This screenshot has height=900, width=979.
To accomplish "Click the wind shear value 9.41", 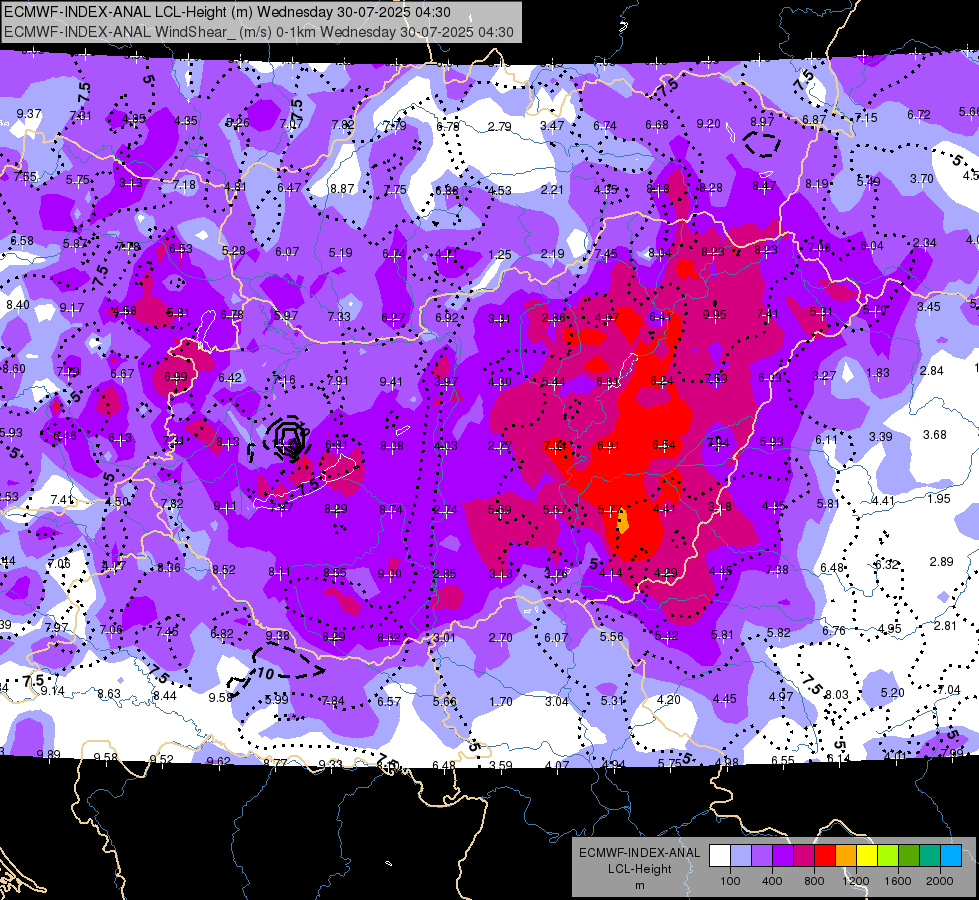I will pos(391,382).
